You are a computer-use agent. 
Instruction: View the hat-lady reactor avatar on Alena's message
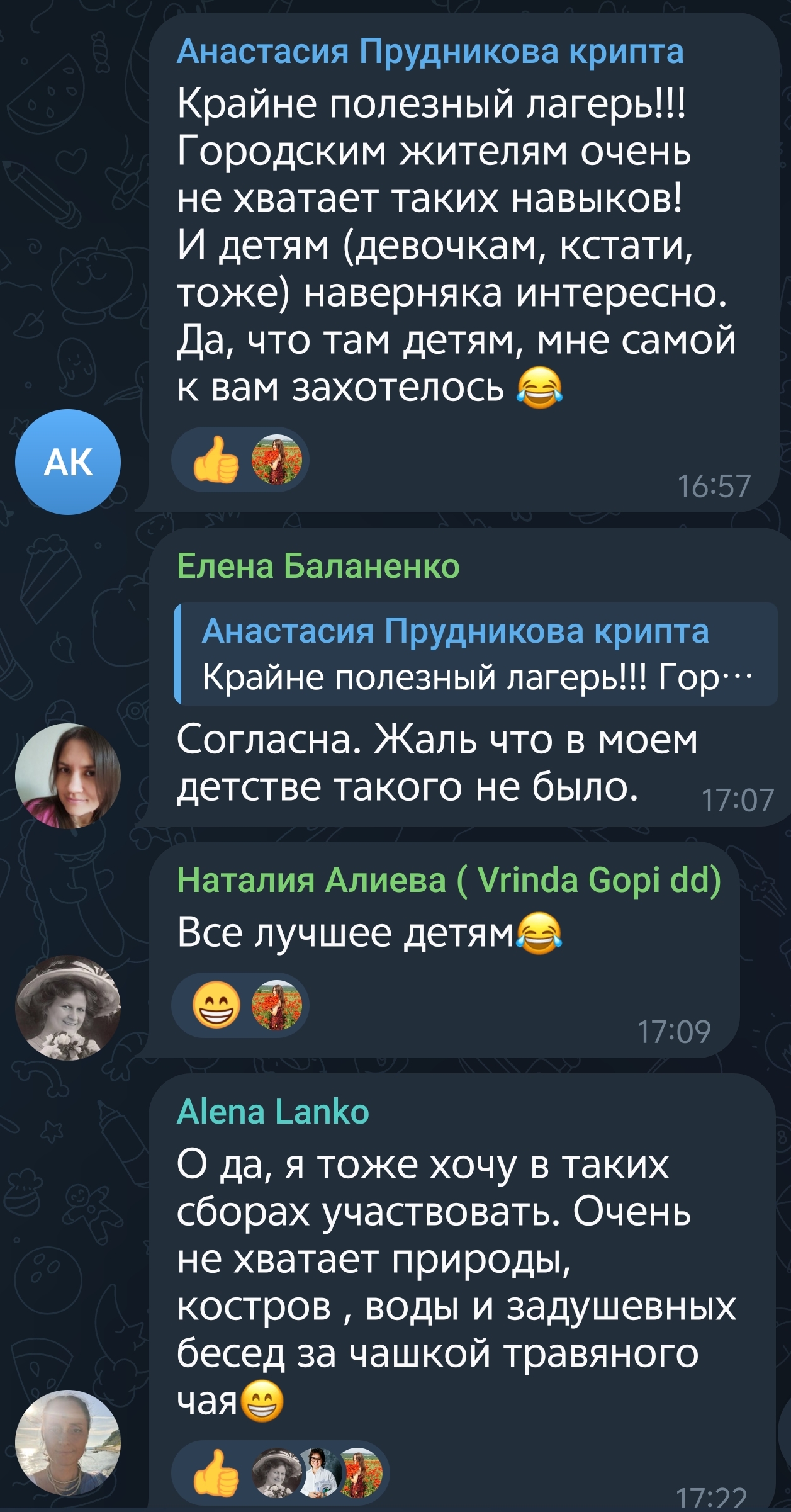[x=276, y=1472]
